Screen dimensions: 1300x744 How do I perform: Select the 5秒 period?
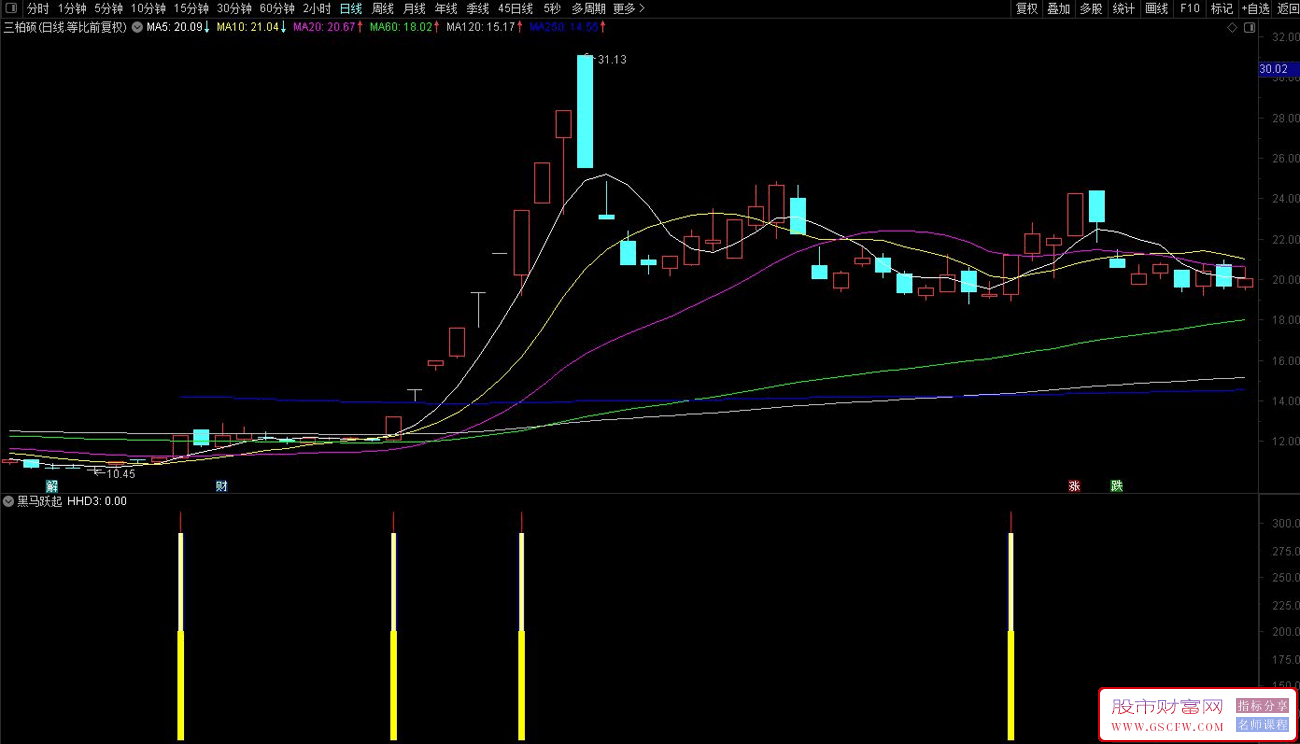[552, 9]
